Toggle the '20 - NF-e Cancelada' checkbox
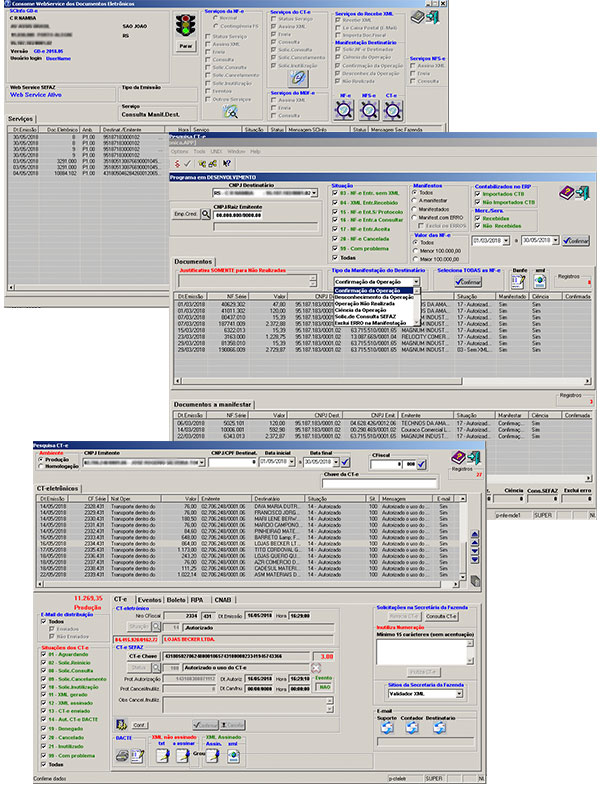Viewport: 600px width, 800px height. pyautogui.click(x=335, y=239)
